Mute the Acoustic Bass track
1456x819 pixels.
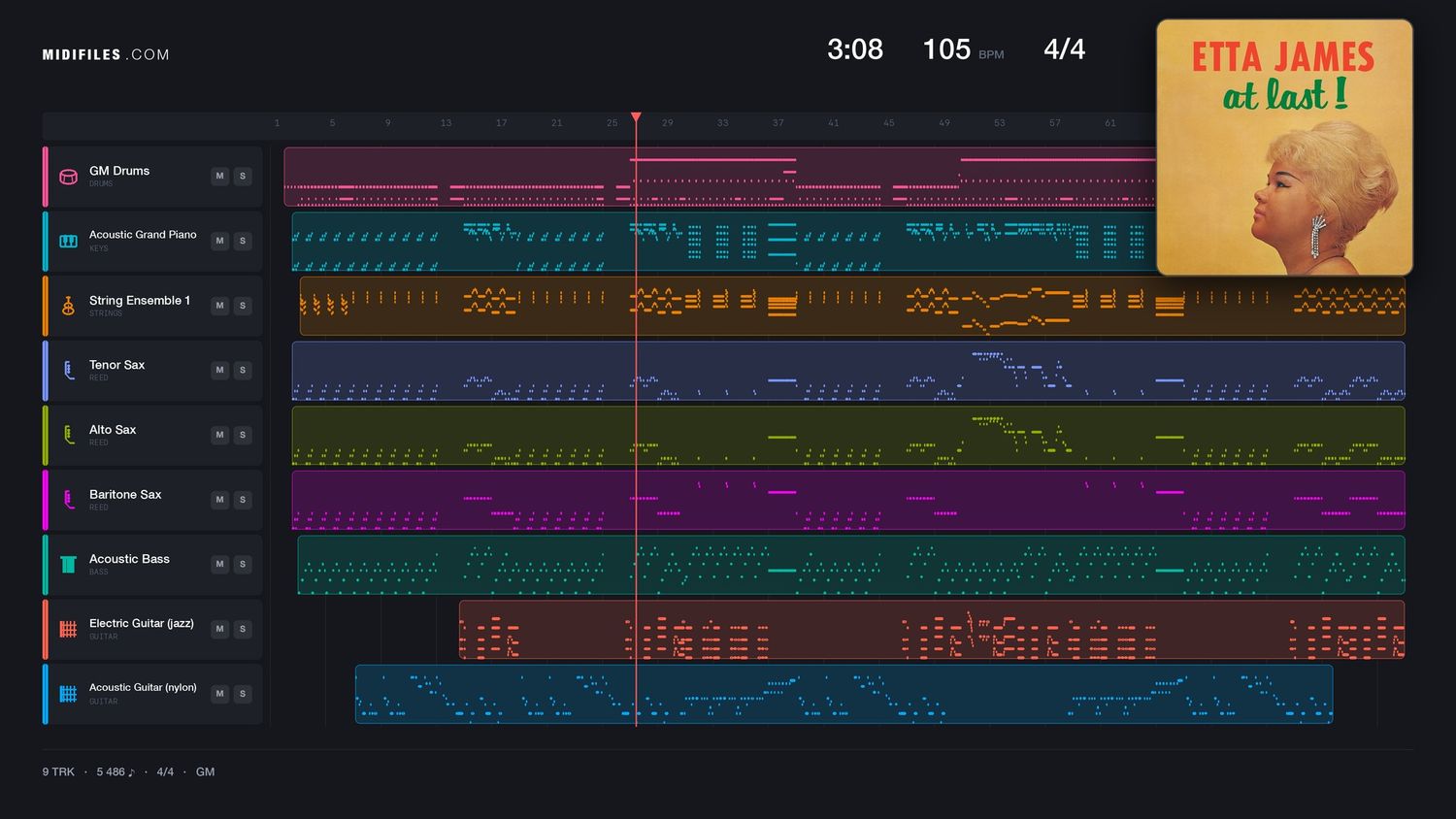(219, 564)
